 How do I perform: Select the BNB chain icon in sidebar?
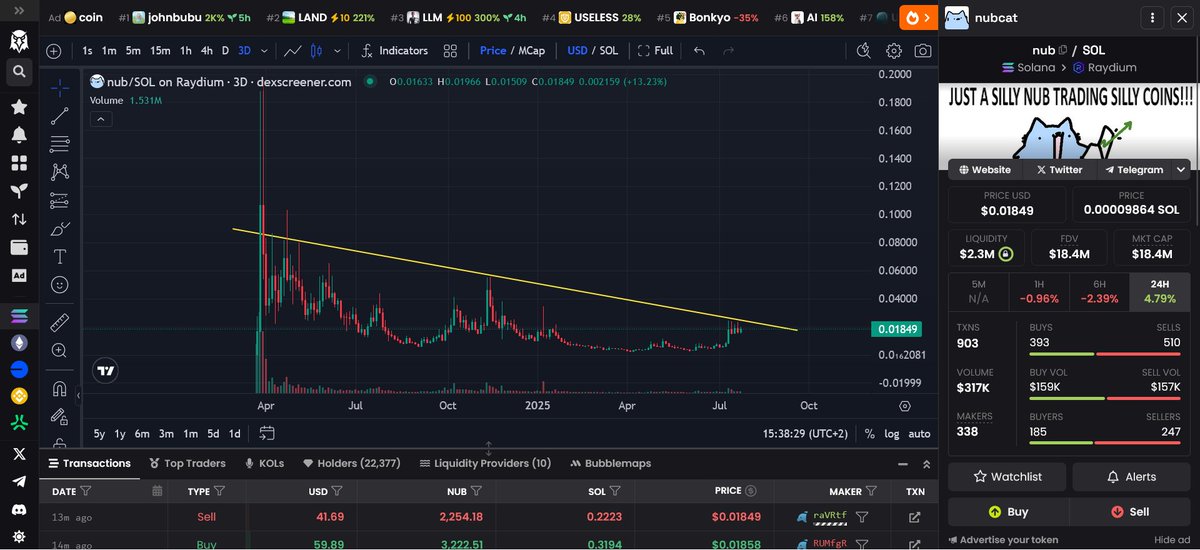click(18, 397)
